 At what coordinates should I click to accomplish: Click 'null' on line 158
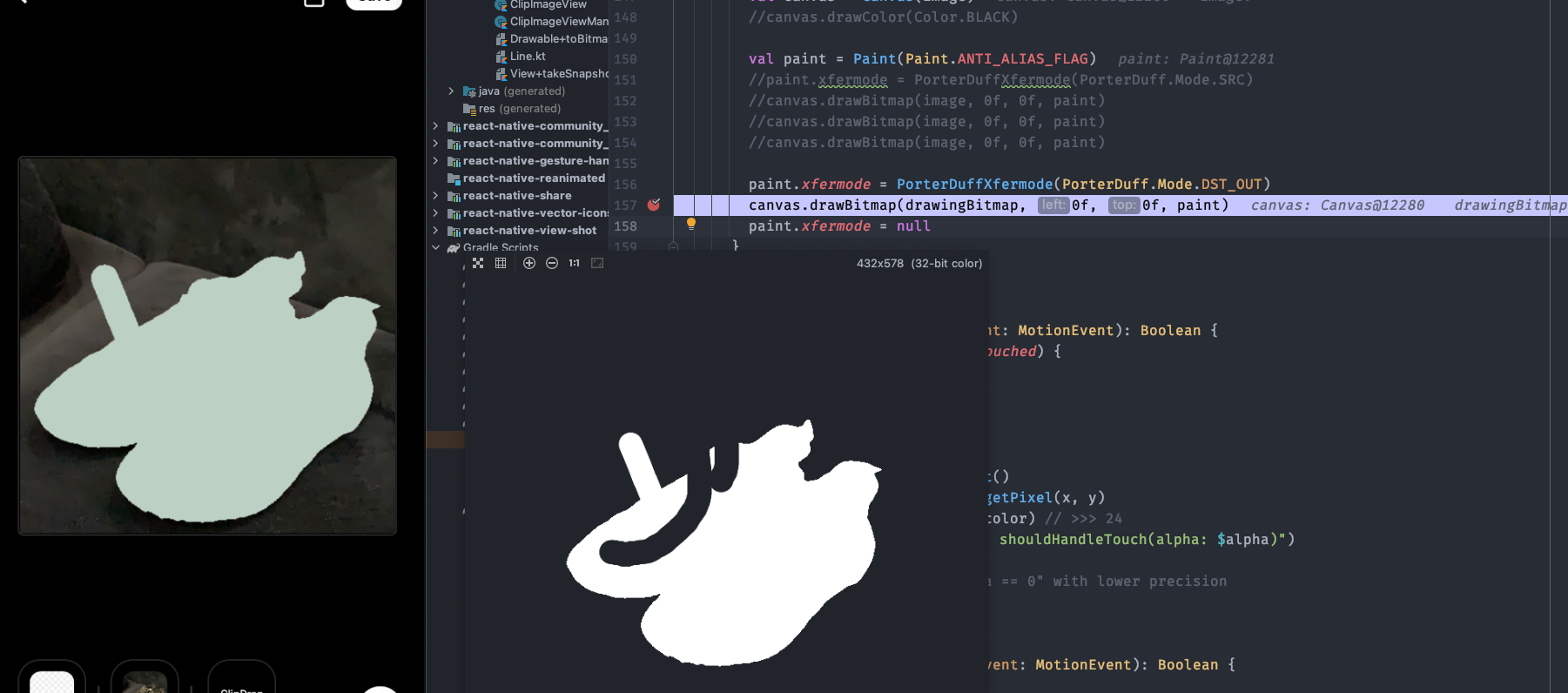coord(913,225)
